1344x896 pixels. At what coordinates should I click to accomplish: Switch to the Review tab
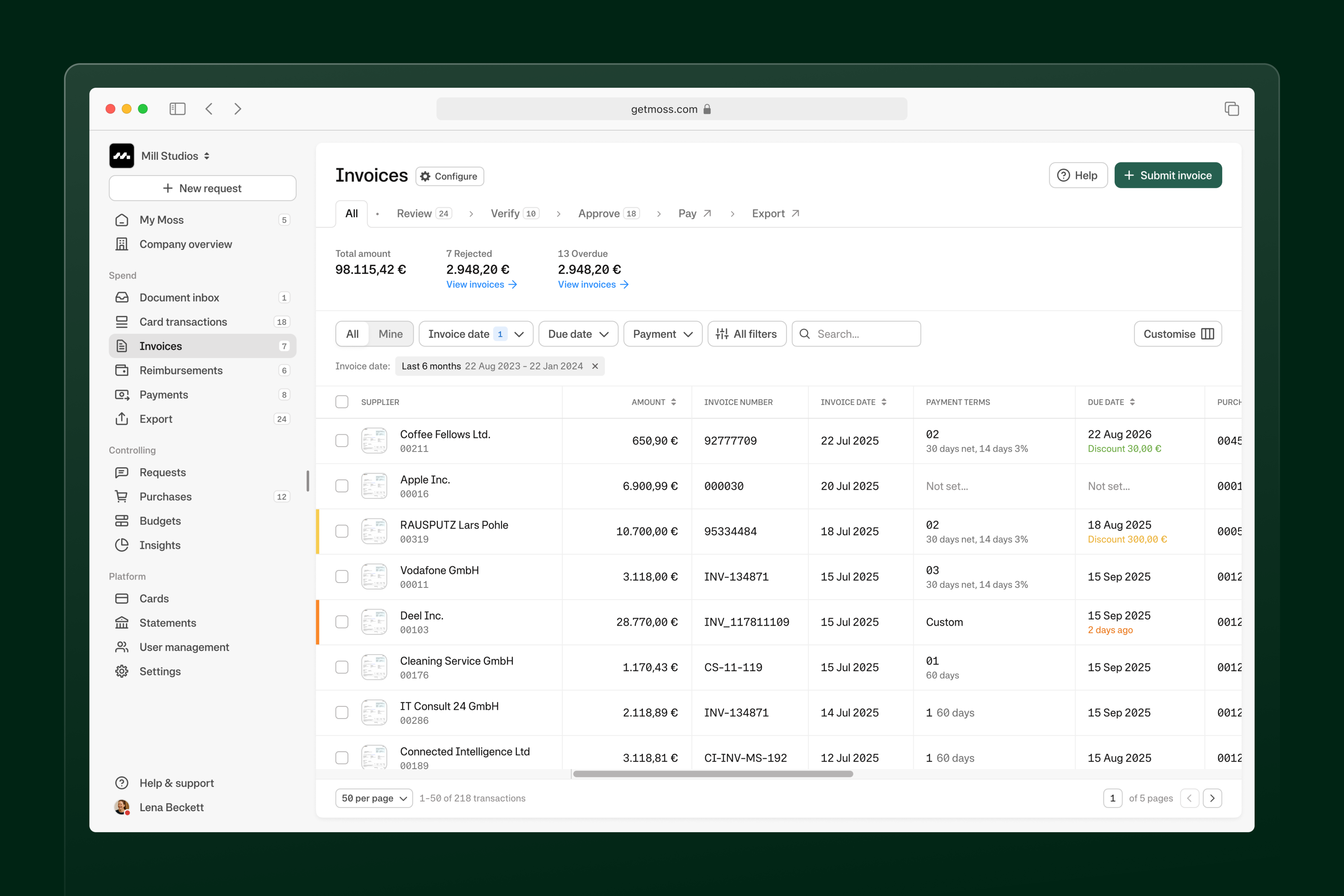(423, 213)
